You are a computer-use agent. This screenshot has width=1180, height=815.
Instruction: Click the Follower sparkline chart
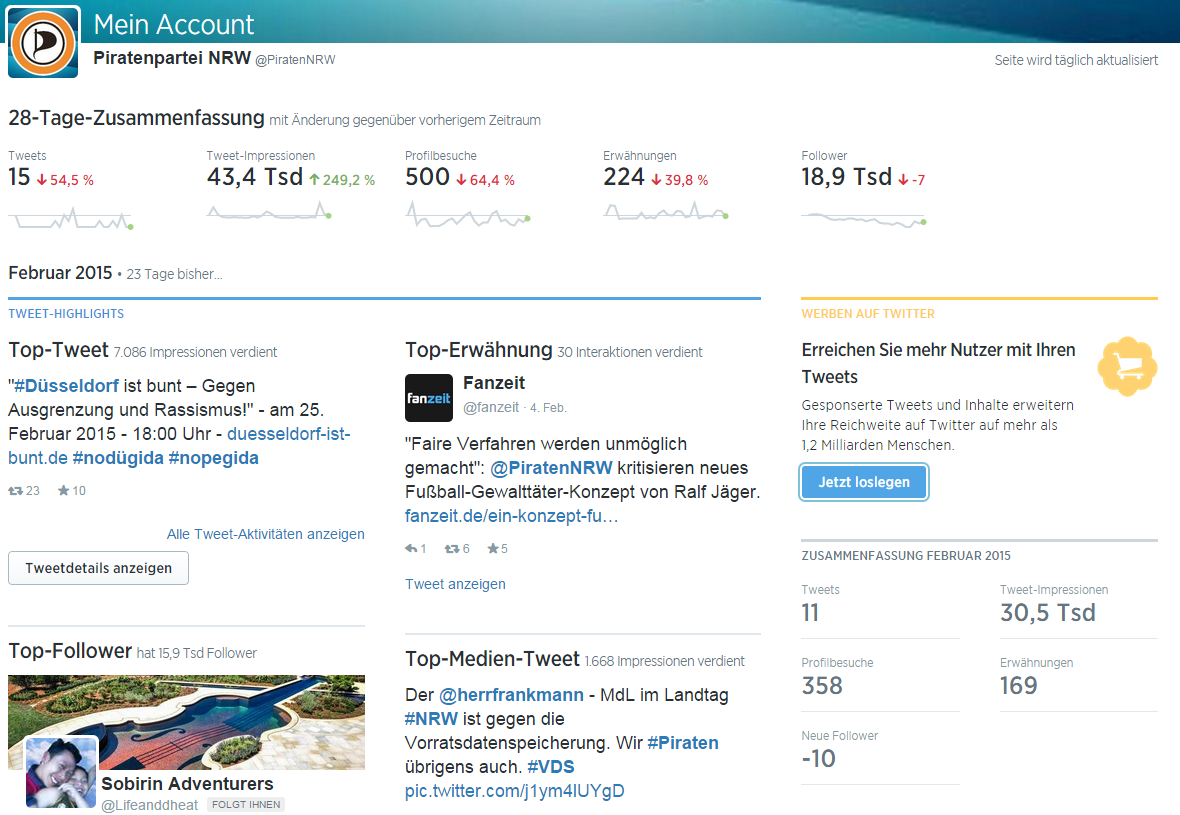[864, 219]
